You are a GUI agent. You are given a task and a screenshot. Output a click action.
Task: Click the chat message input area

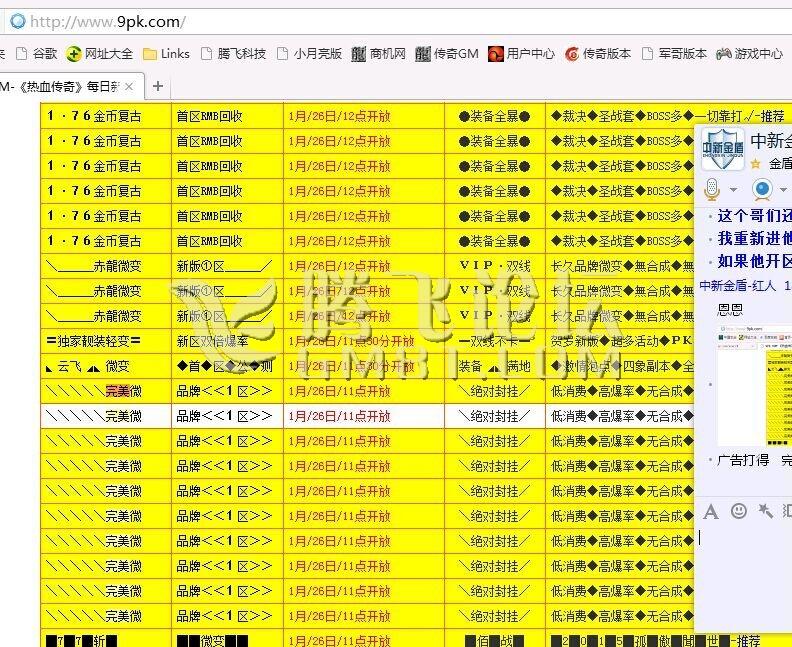pos(744,576)
